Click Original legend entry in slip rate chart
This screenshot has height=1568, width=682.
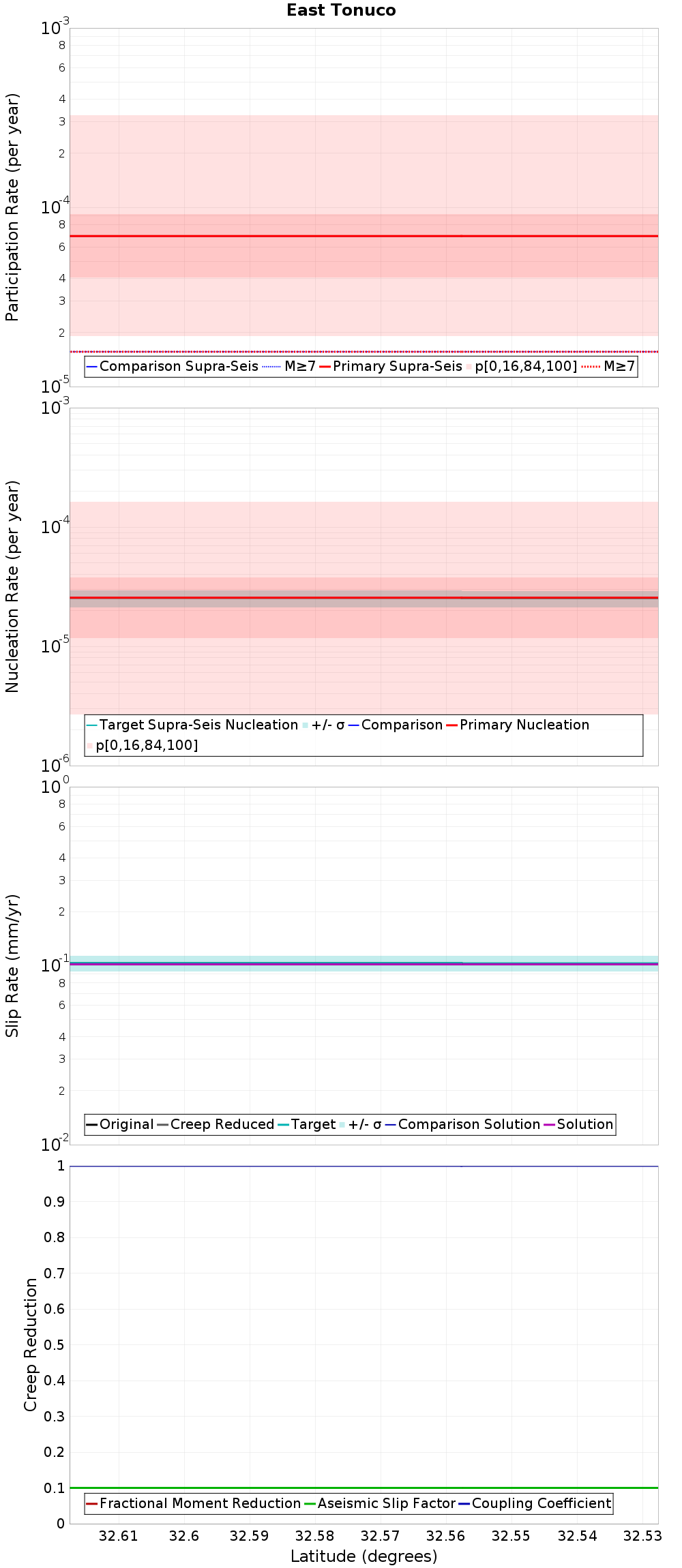[x=120, y=1124]
